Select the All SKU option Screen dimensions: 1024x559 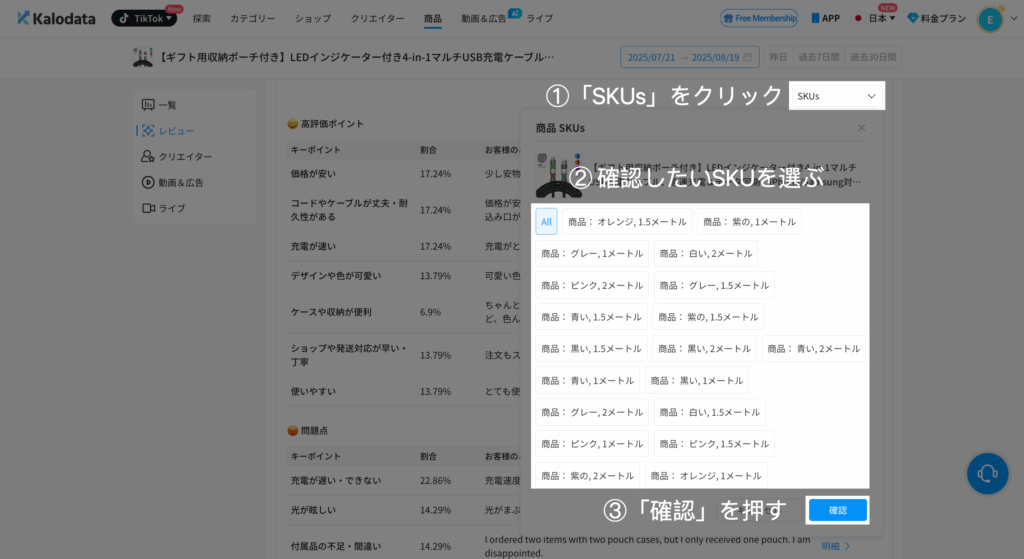coord(546,221)
